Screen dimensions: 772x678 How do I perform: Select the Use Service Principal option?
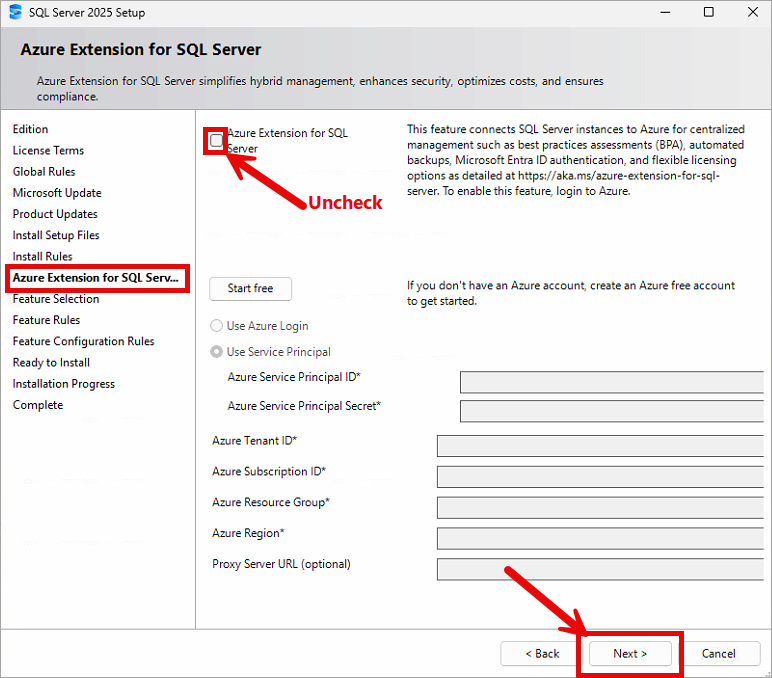point(217,352)
